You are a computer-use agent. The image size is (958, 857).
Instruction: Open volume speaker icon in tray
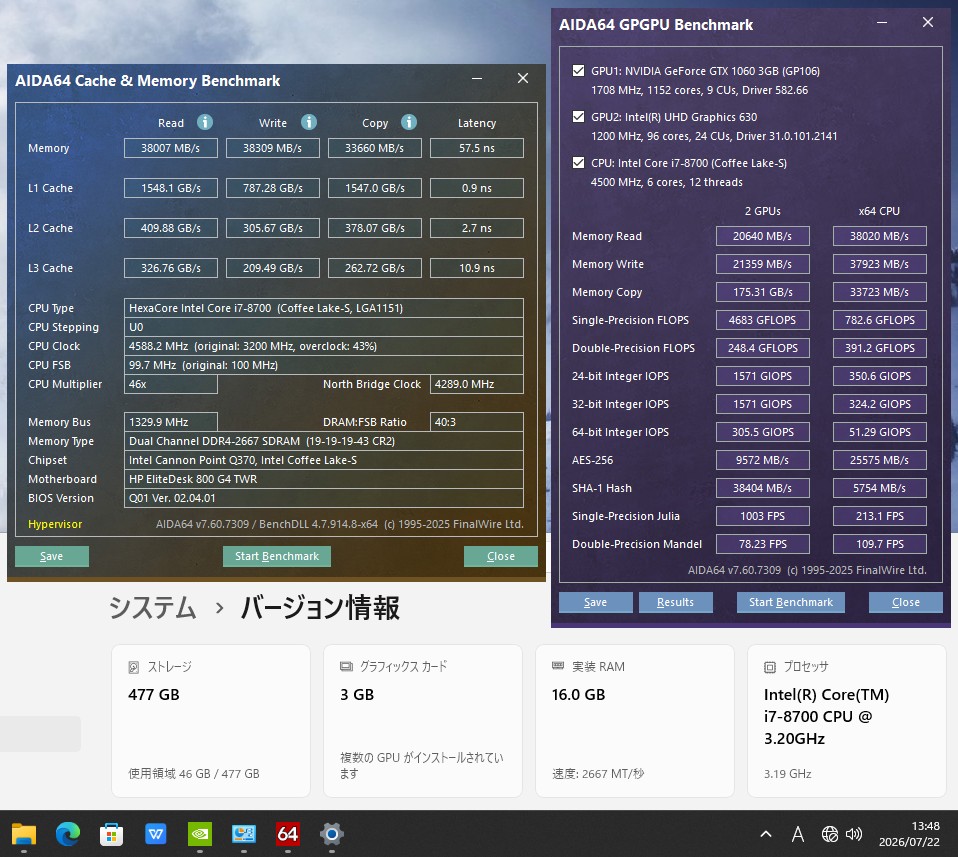(854, 834)
